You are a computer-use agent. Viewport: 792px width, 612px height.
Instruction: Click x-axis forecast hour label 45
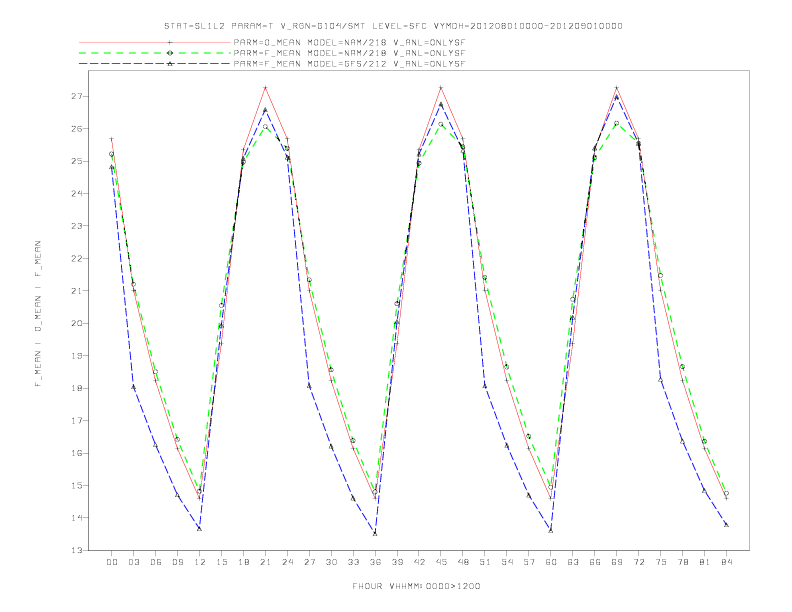tap(441, 562)
